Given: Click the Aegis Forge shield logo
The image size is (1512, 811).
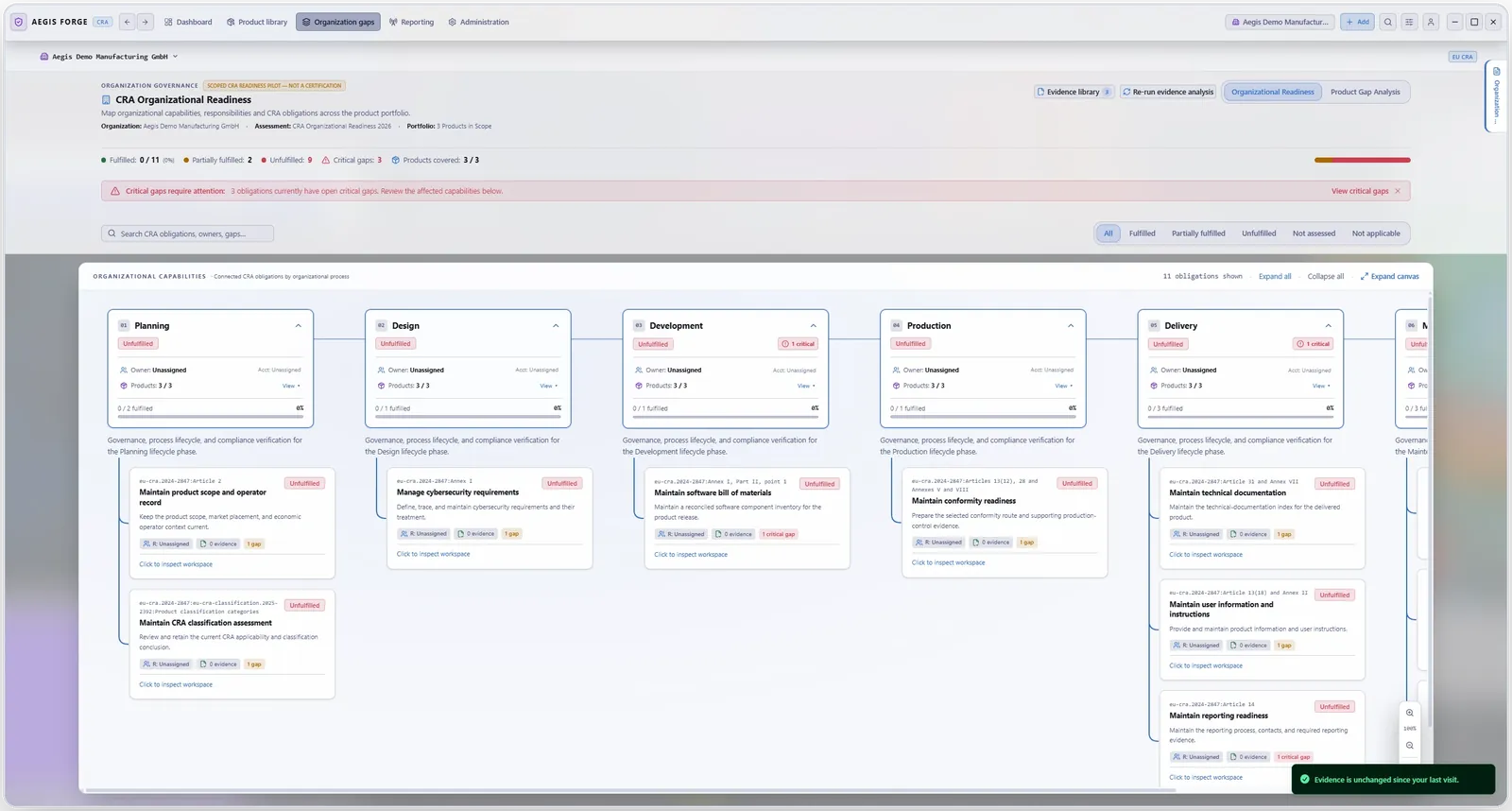Looking at the screenshot, I should pos(18,22).
